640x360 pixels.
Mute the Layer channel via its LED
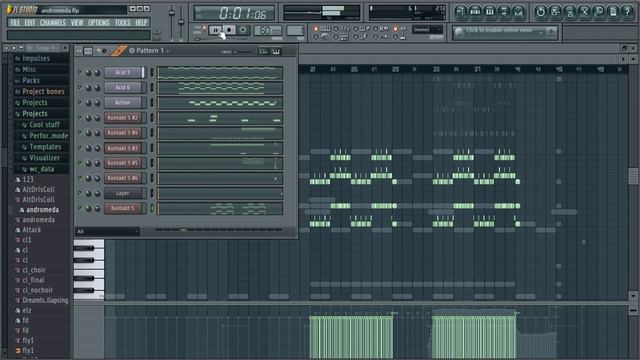80,193
